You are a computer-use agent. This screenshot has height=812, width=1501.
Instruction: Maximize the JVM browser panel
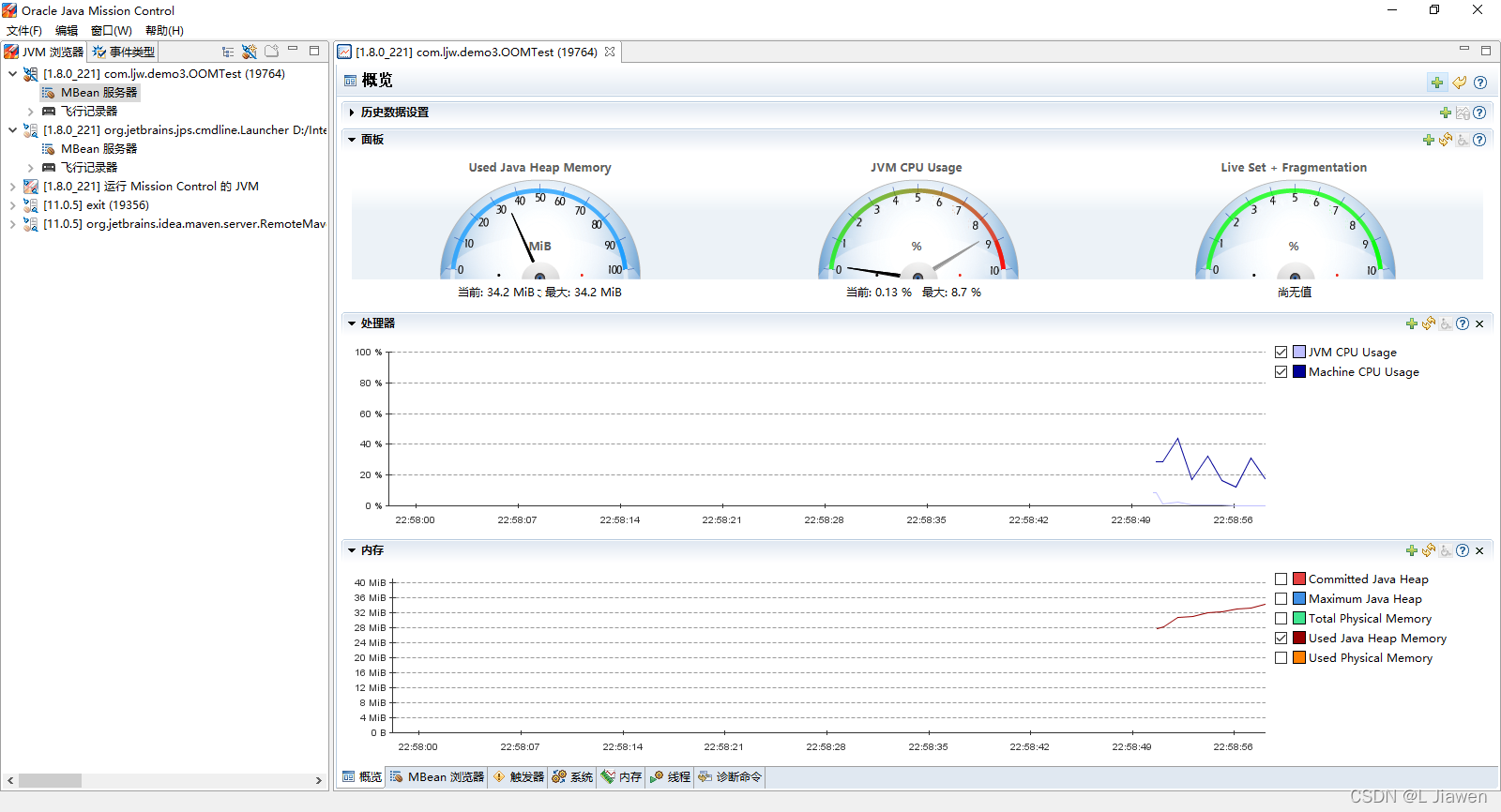[314, 51]
